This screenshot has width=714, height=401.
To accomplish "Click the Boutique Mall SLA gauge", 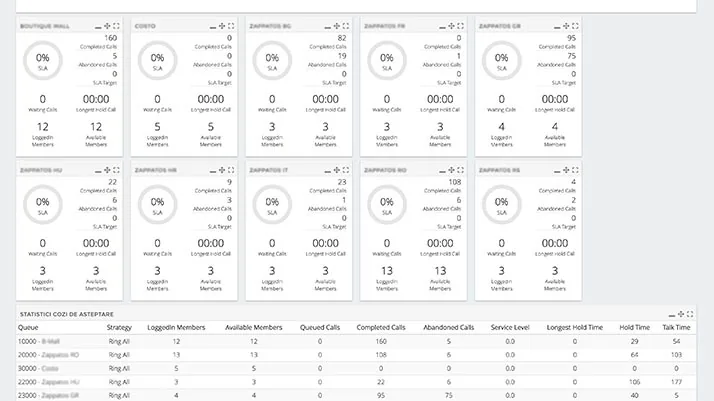I will [x=43, y=61].
